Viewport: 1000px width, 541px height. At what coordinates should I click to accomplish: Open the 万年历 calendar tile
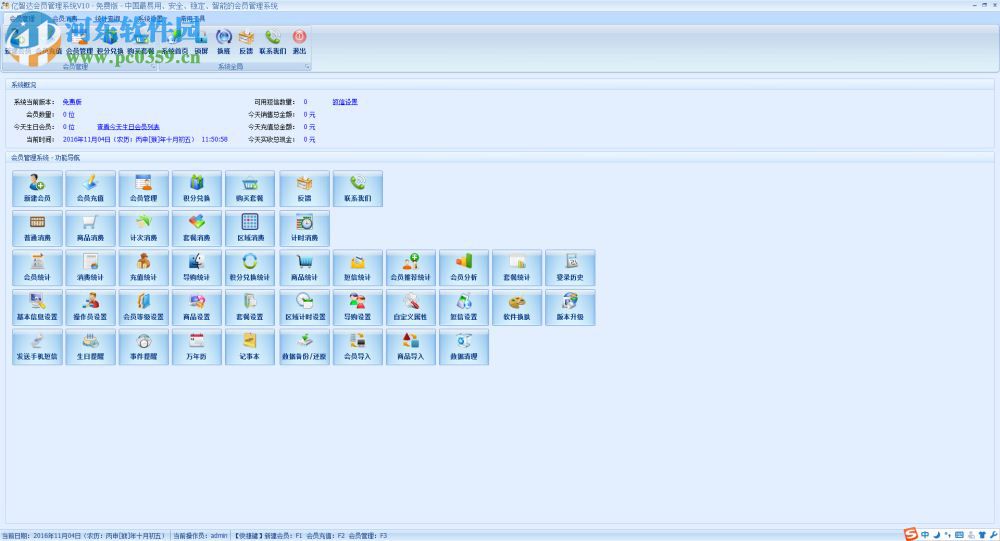click(x=196, y=346)
